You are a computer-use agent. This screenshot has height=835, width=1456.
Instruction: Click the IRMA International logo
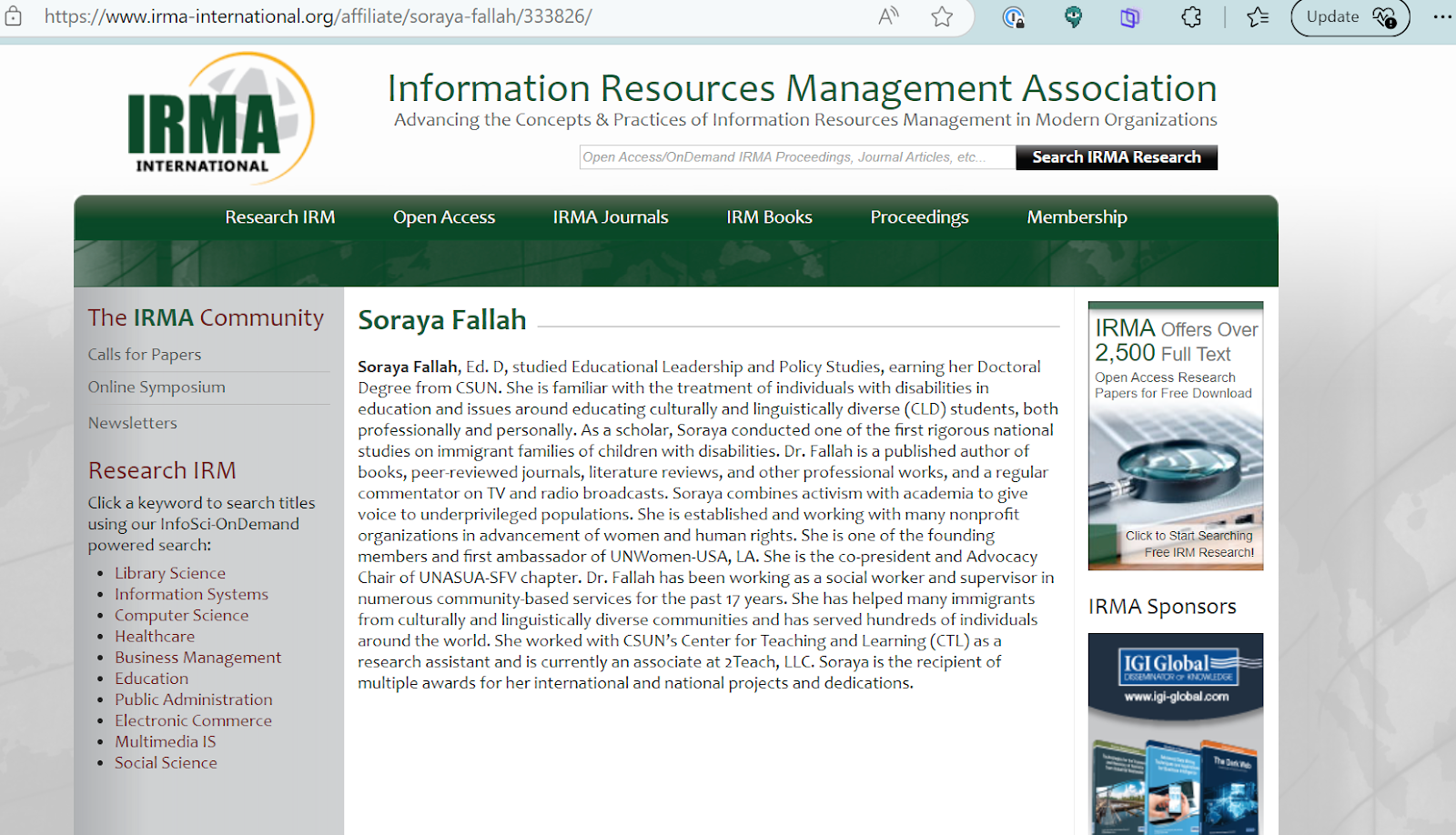click(x=220, y=118)
